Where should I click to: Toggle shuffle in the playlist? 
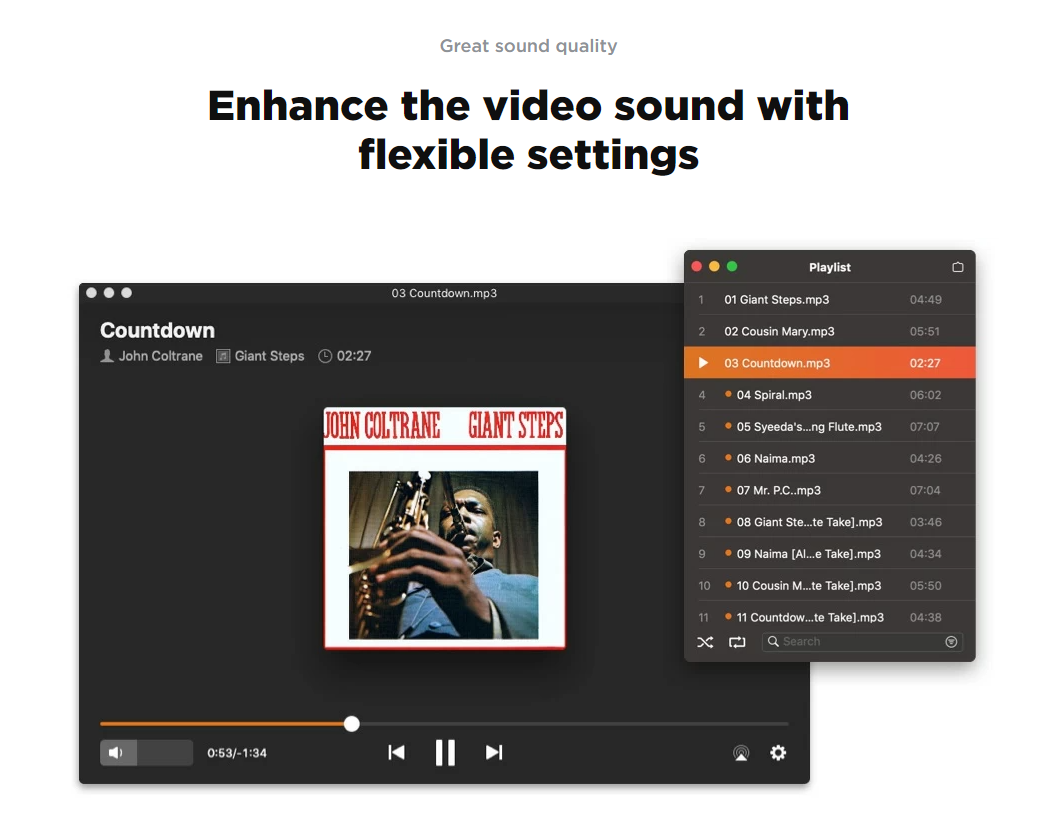tap(705, 642)
